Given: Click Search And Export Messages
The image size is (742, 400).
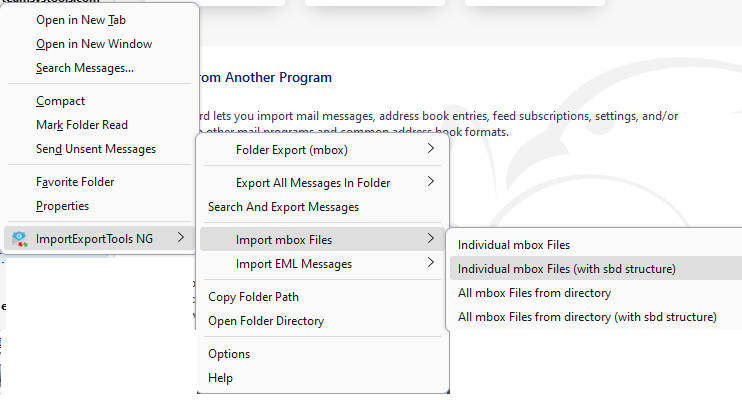Looking at the screenshot, I should coord(283,207).
